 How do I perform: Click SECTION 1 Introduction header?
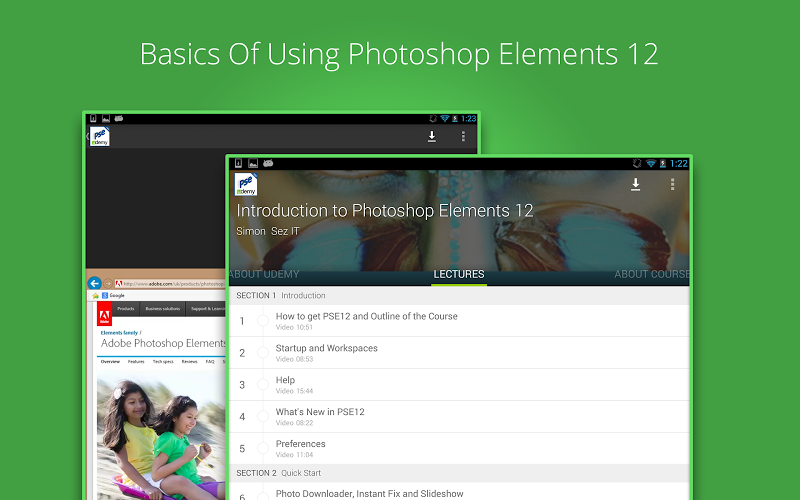(459, 295)
